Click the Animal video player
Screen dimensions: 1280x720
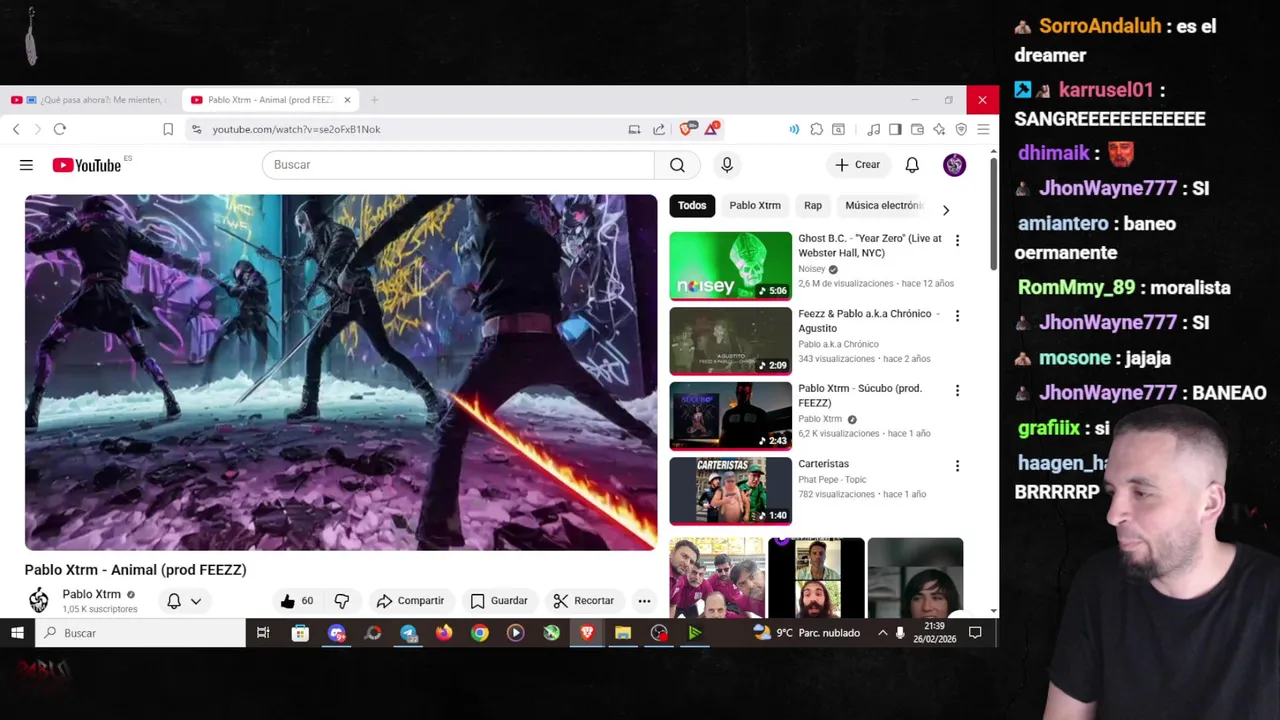[341, 372]
